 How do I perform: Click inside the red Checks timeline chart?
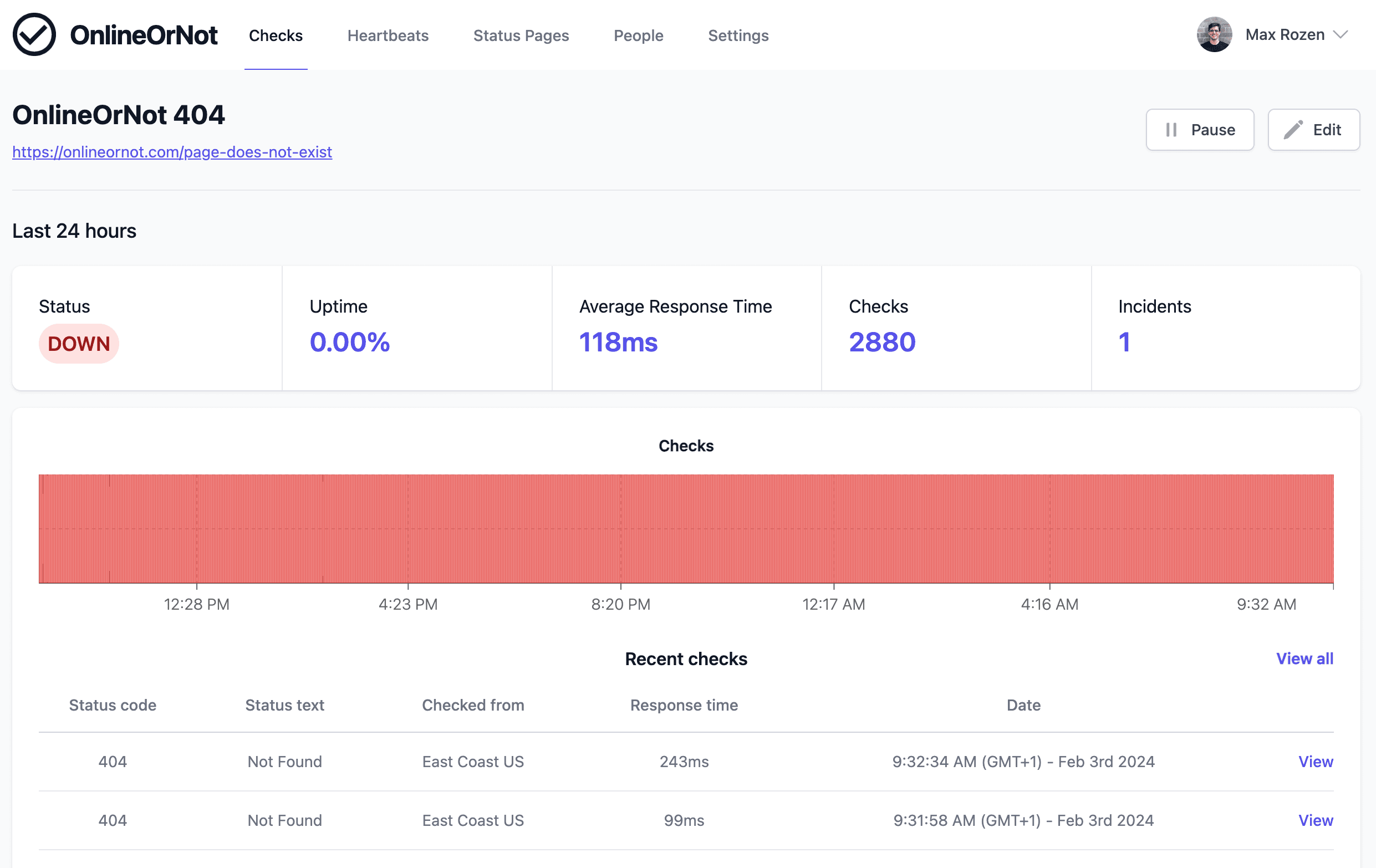pos(686,529)
